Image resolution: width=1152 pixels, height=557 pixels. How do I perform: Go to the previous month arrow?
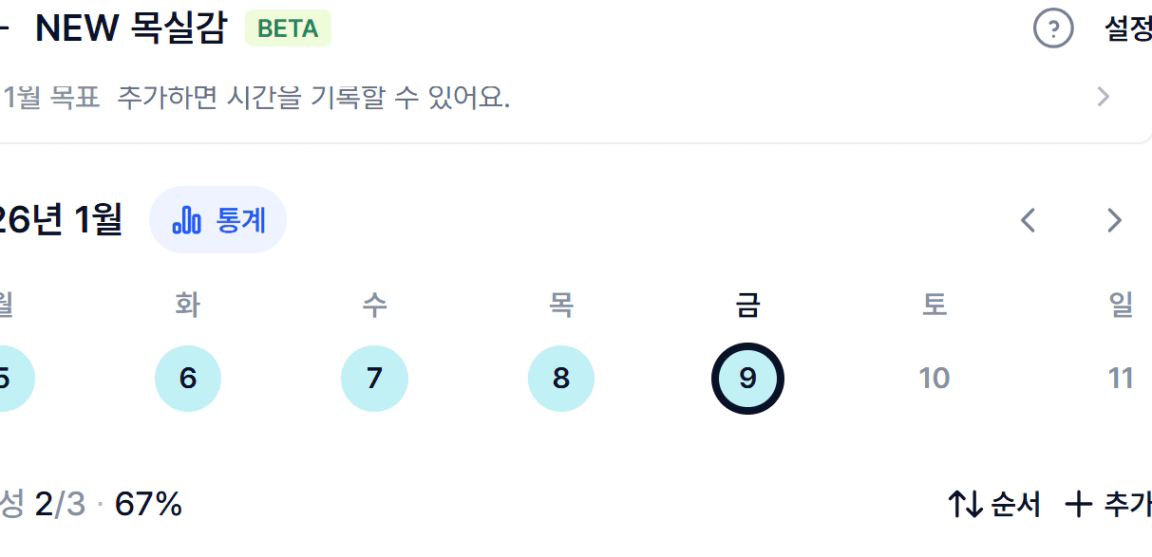pyautogui.click(x=1027, y=220)
